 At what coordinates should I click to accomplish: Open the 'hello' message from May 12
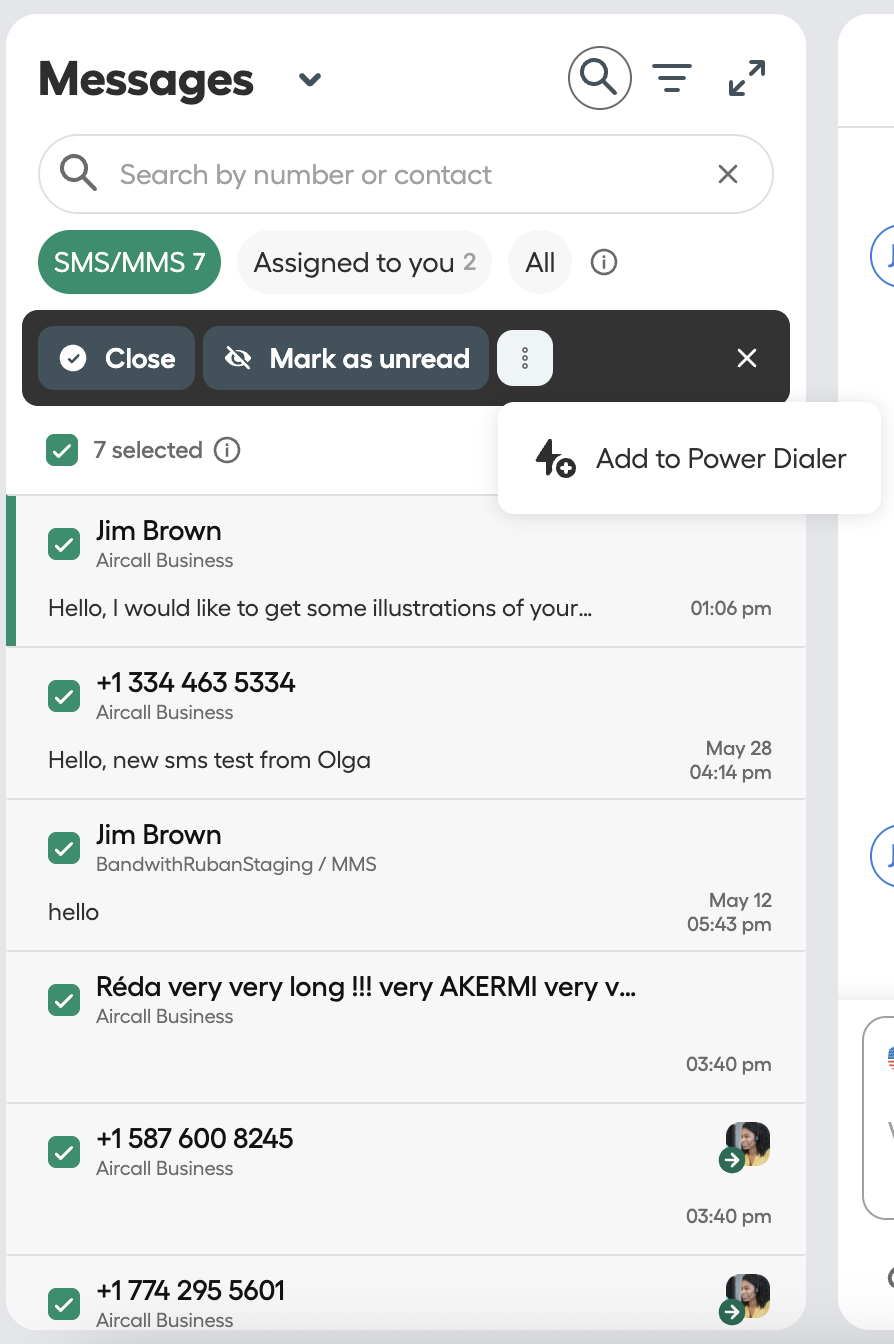tap(73, 912)
